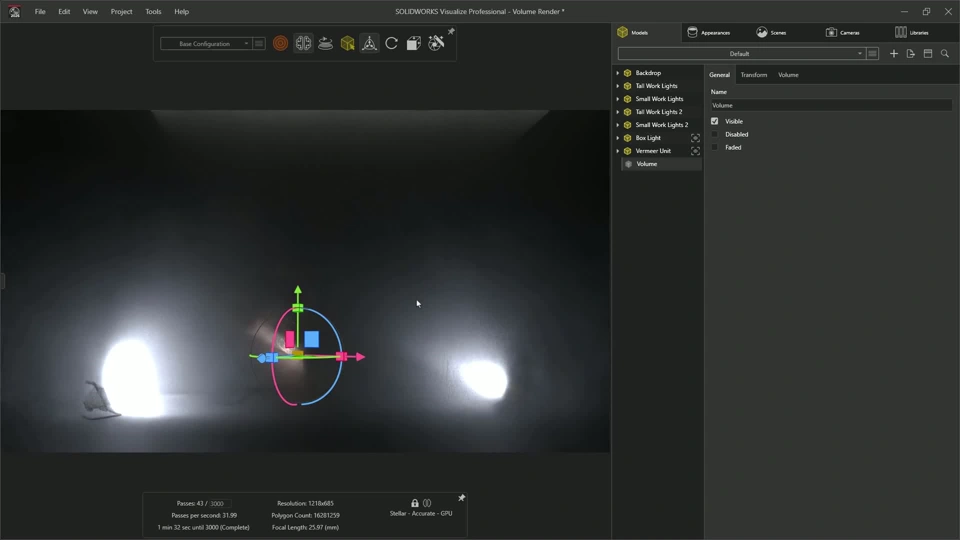Open the Transform sub-tab
The image size is (960, 540).
[x=754, y=75]
